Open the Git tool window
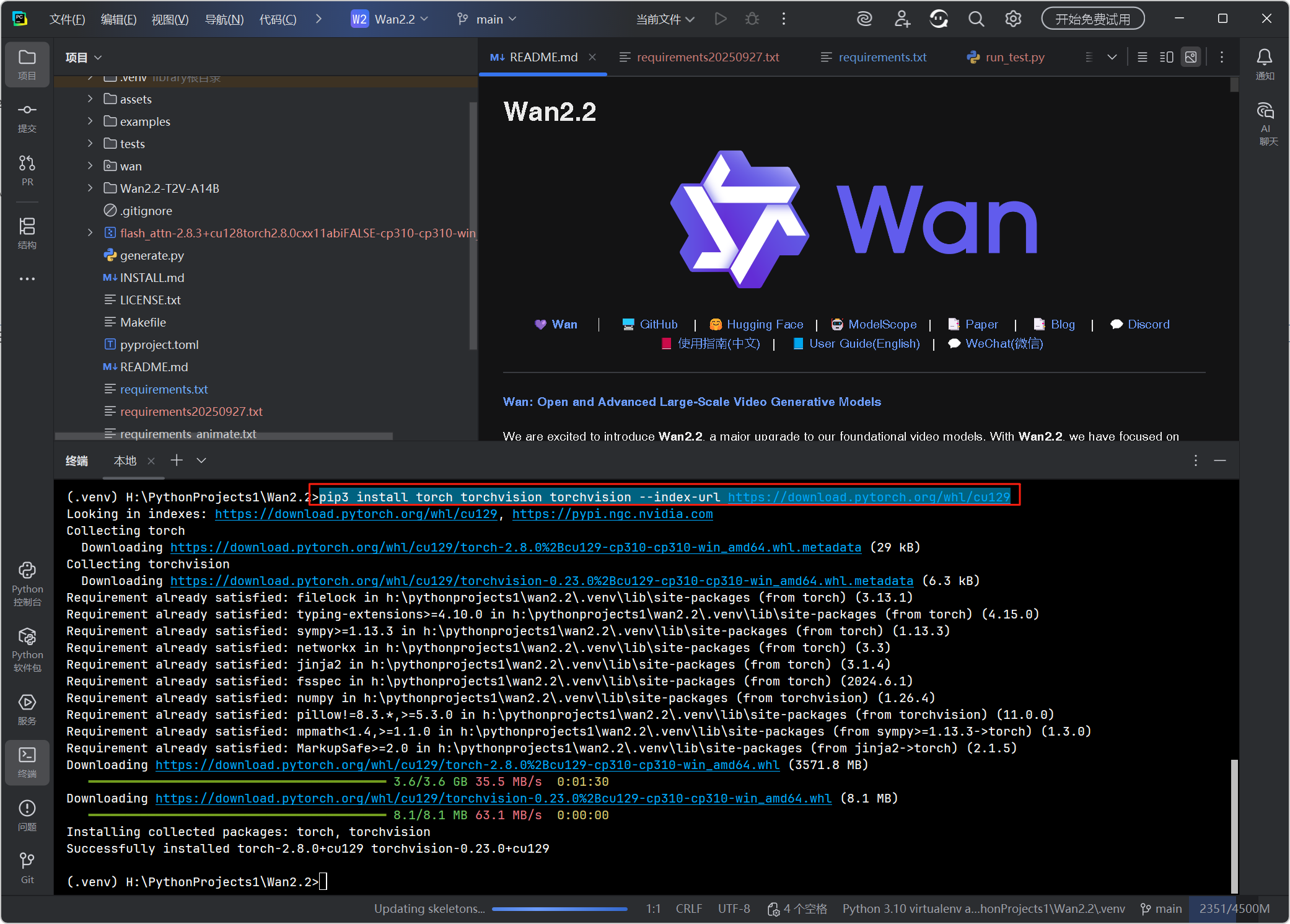1290x924 pixels. click(x=27, y=868)
